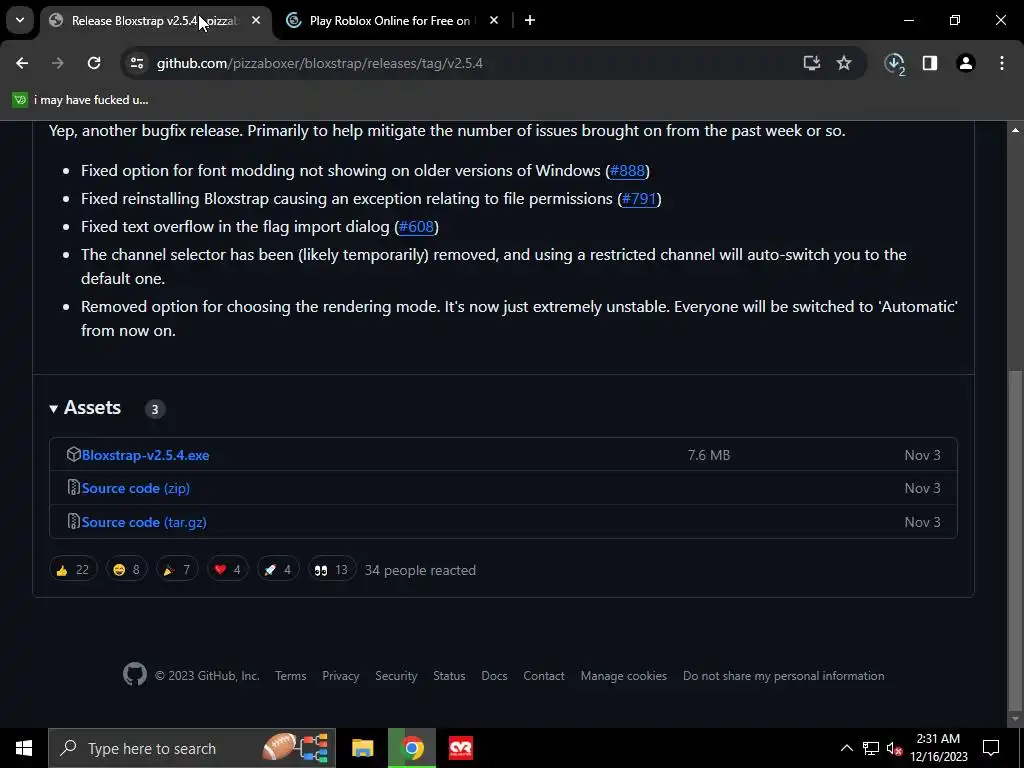
Task: Click the file icon beside Source code (tar.gz)
Action: (73, 521)
